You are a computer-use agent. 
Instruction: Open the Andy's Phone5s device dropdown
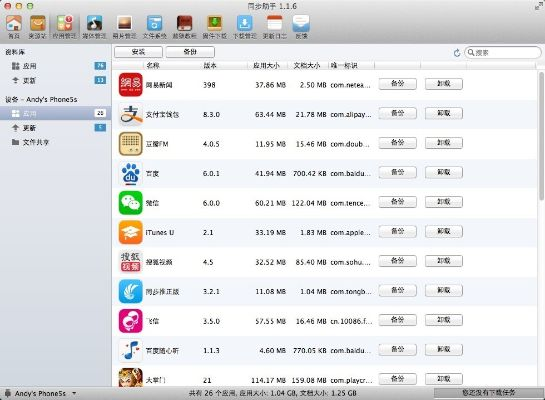point(40,393)
